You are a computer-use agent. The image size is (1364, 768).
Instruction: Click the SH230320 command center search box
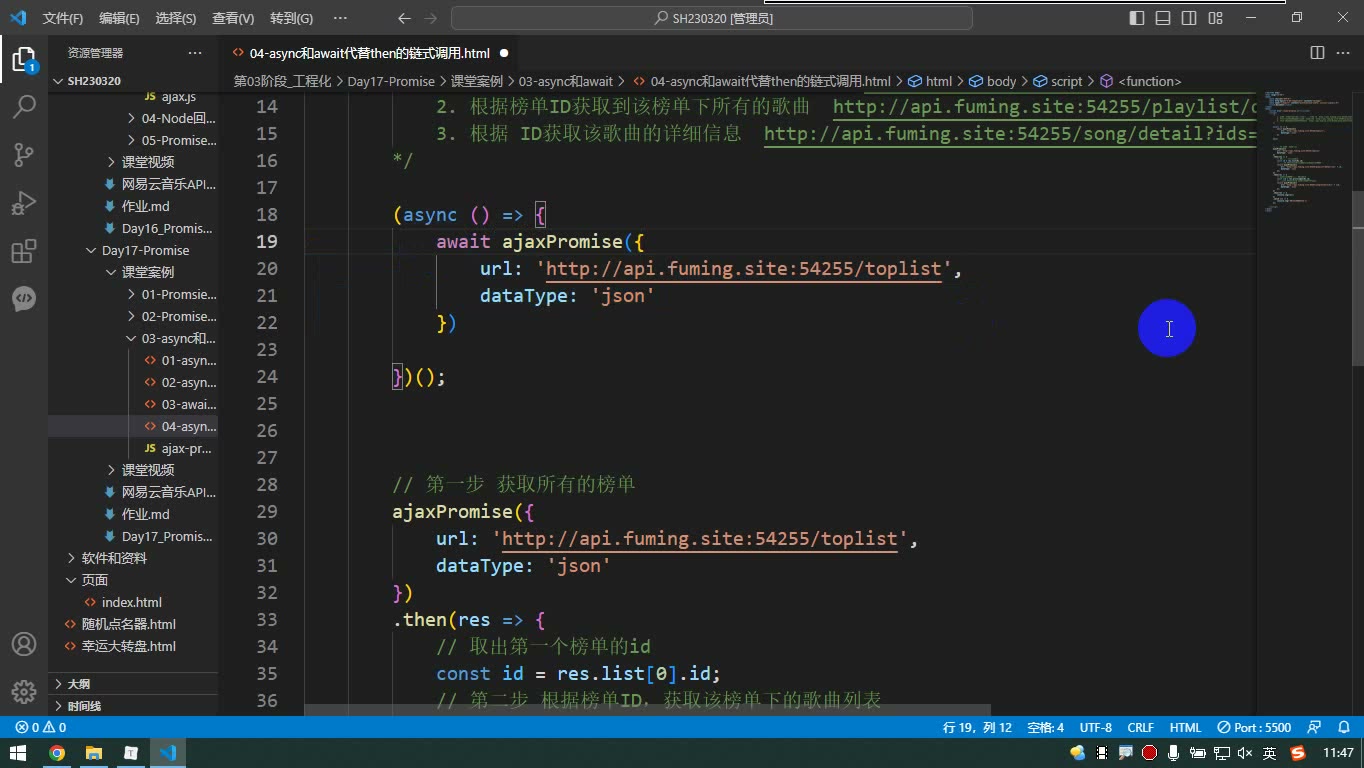coord(712,18)
